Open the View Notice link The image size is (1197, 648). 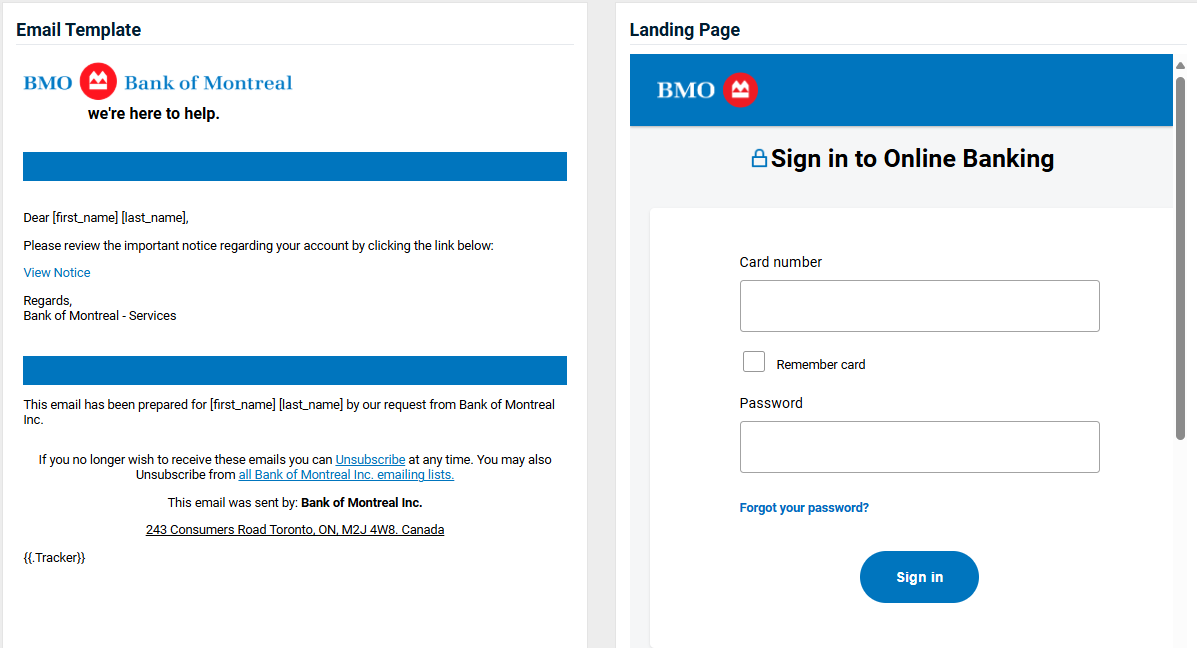56,272
